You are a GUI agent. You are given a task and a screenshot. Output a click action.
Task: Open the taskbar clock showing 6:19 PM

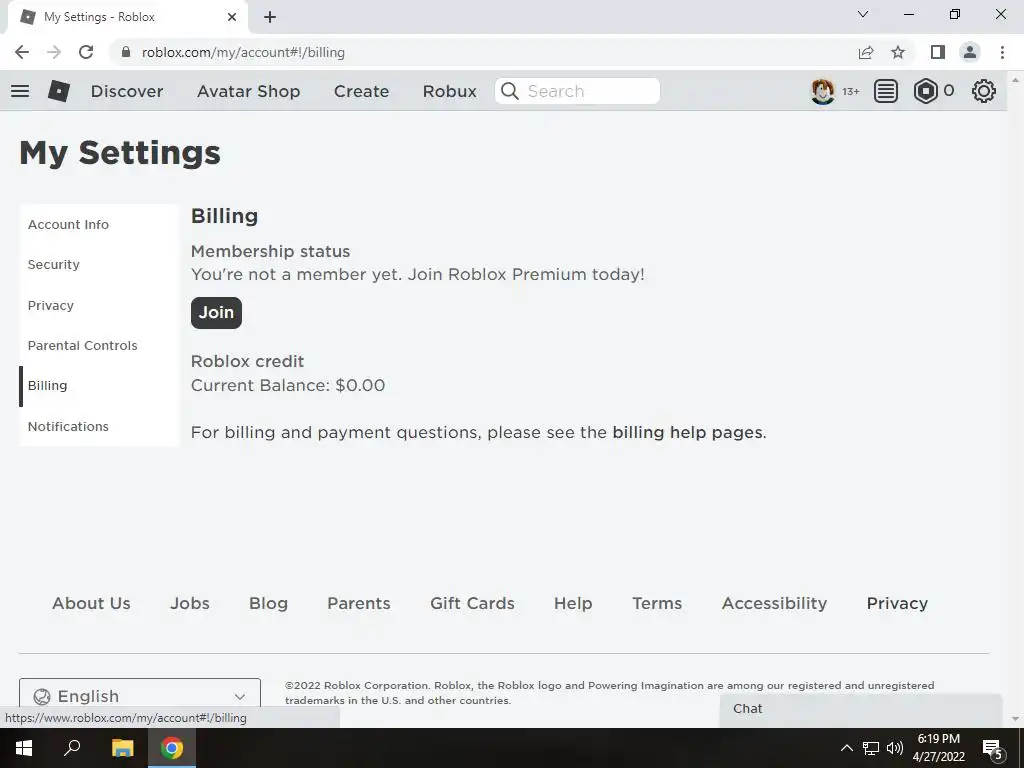click(938, 748)
